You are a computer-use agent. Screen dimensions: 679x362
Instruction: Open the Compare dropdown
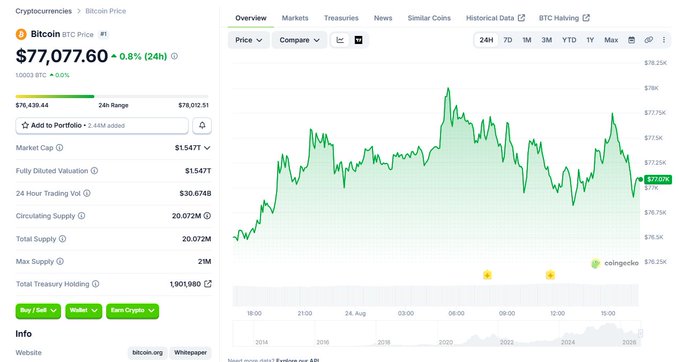point(299,40)
